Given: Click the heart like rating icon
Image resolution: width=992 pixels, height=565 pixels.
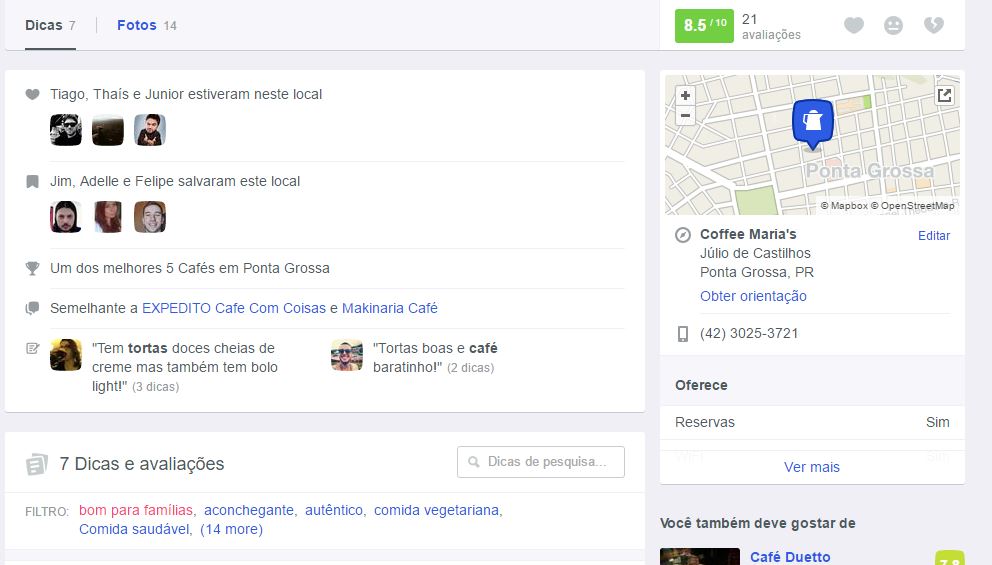Looking at the screenshot, I should [853, 25].
